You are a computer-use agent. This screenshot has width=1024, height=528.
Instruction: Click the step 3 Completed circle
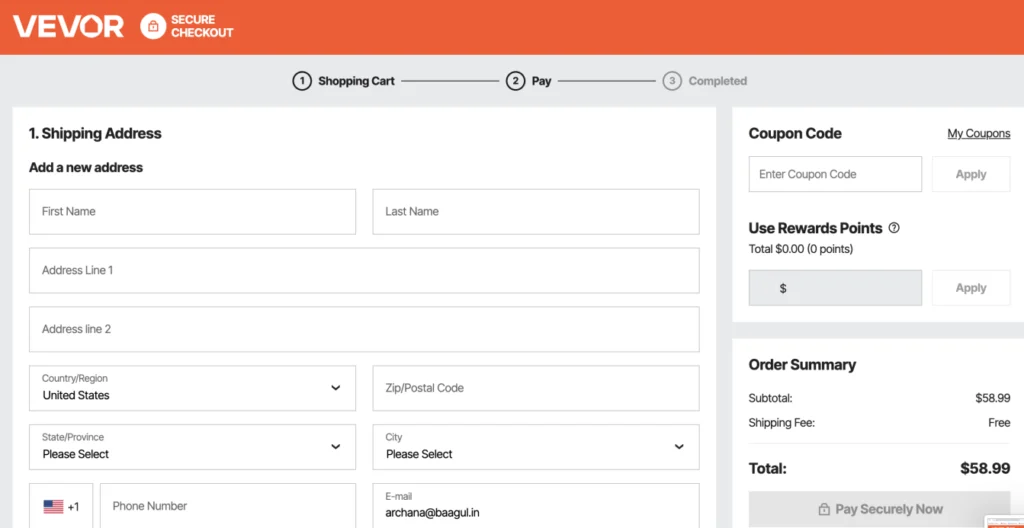coord(672,81)
